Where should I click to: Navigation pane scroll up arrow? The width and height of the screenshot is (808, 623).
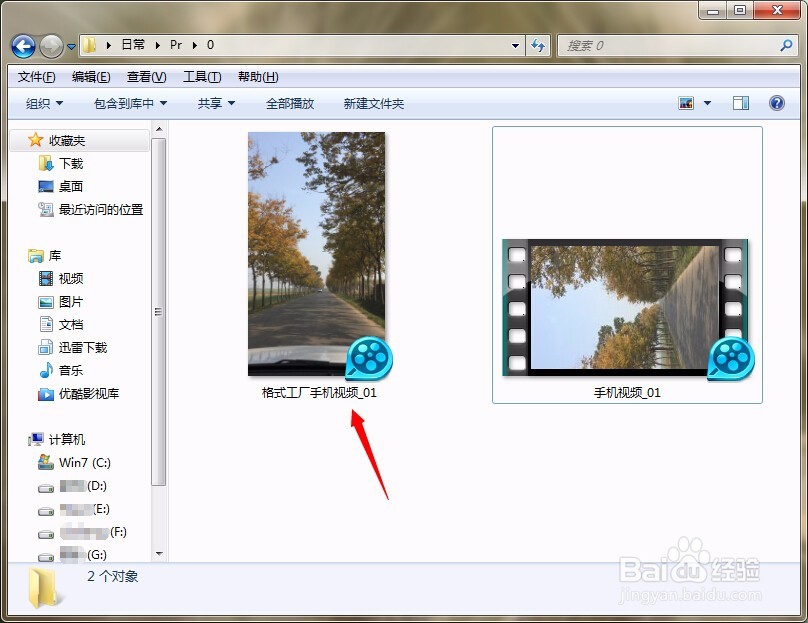[x=159, y=129]
